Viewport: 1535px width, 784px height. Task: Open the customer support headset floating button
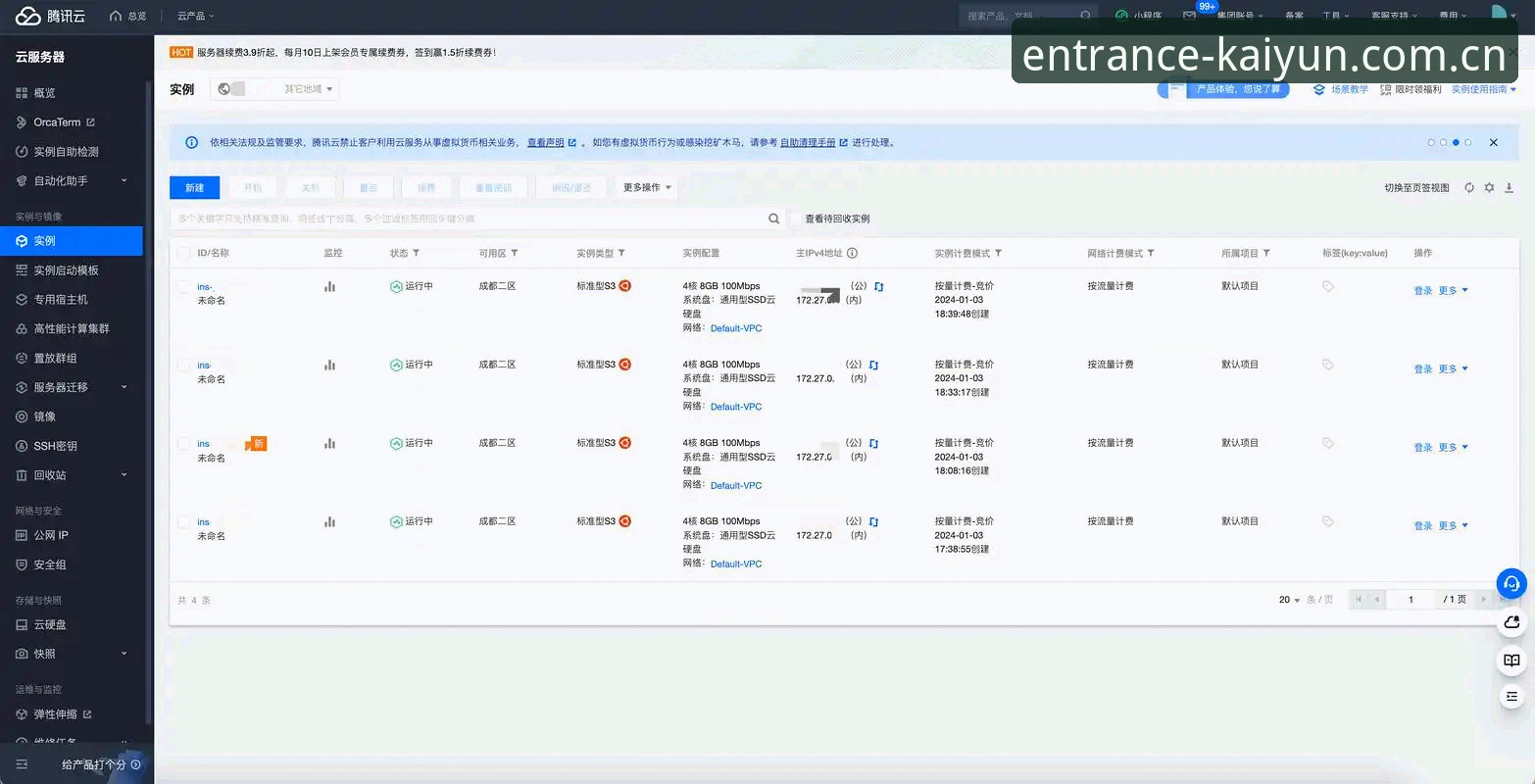[x=1511, y=584]
